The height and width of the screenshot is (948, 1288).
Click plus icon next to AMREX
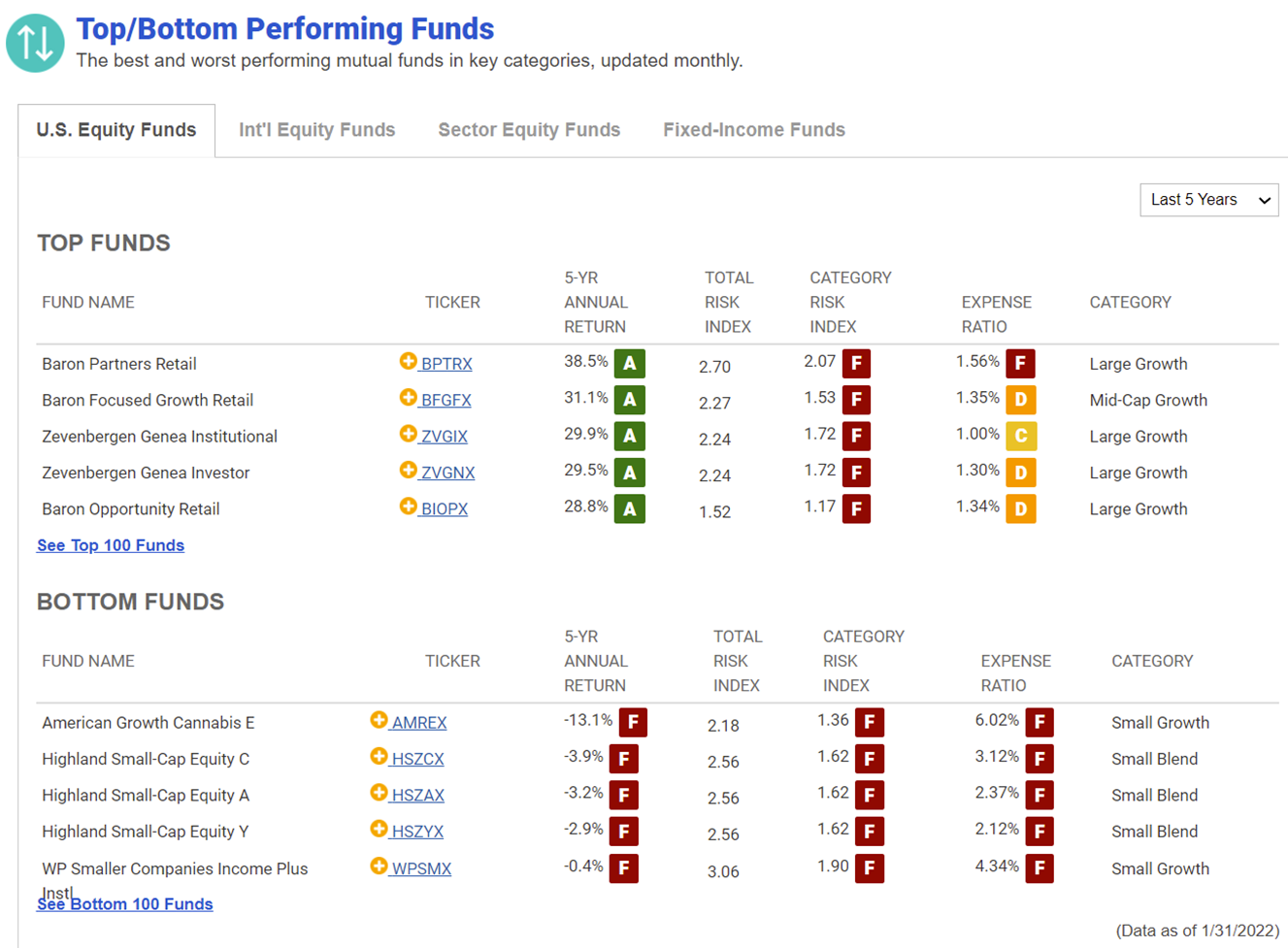(x=379, y=720)
